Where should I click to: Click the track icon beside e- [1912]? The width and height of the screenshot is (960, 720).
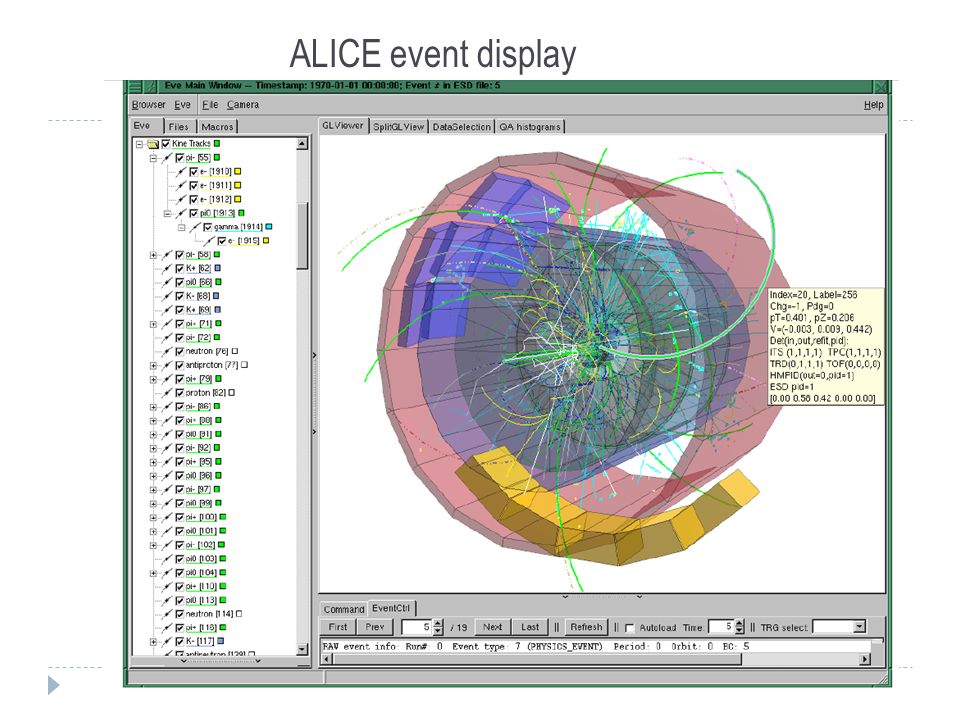(181, 200)
